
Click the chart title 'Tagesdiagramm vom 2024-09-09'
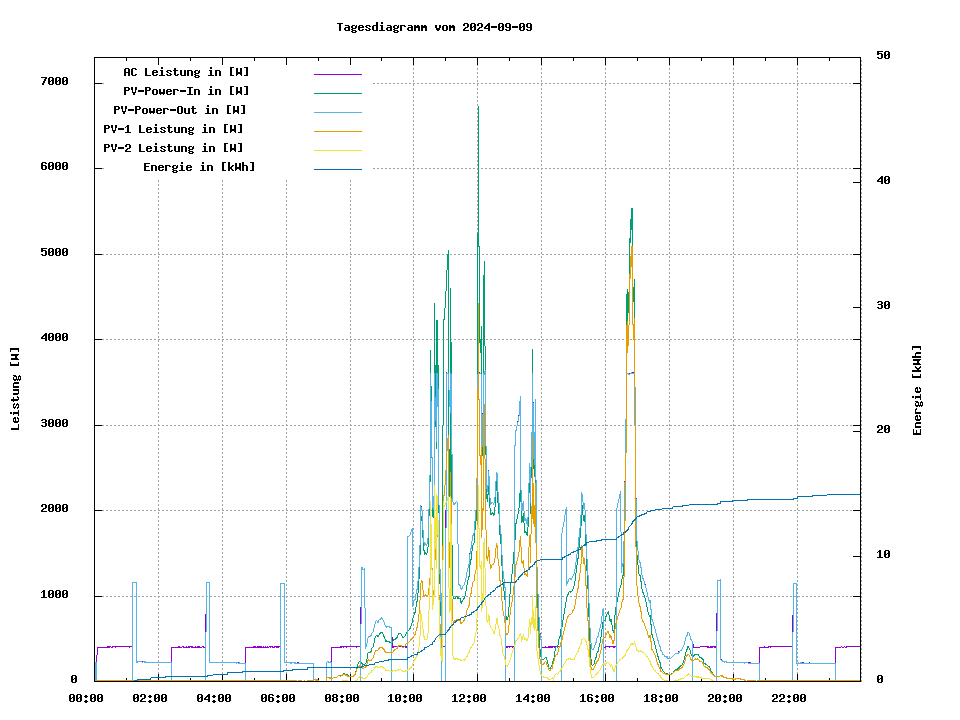(434, 27)
